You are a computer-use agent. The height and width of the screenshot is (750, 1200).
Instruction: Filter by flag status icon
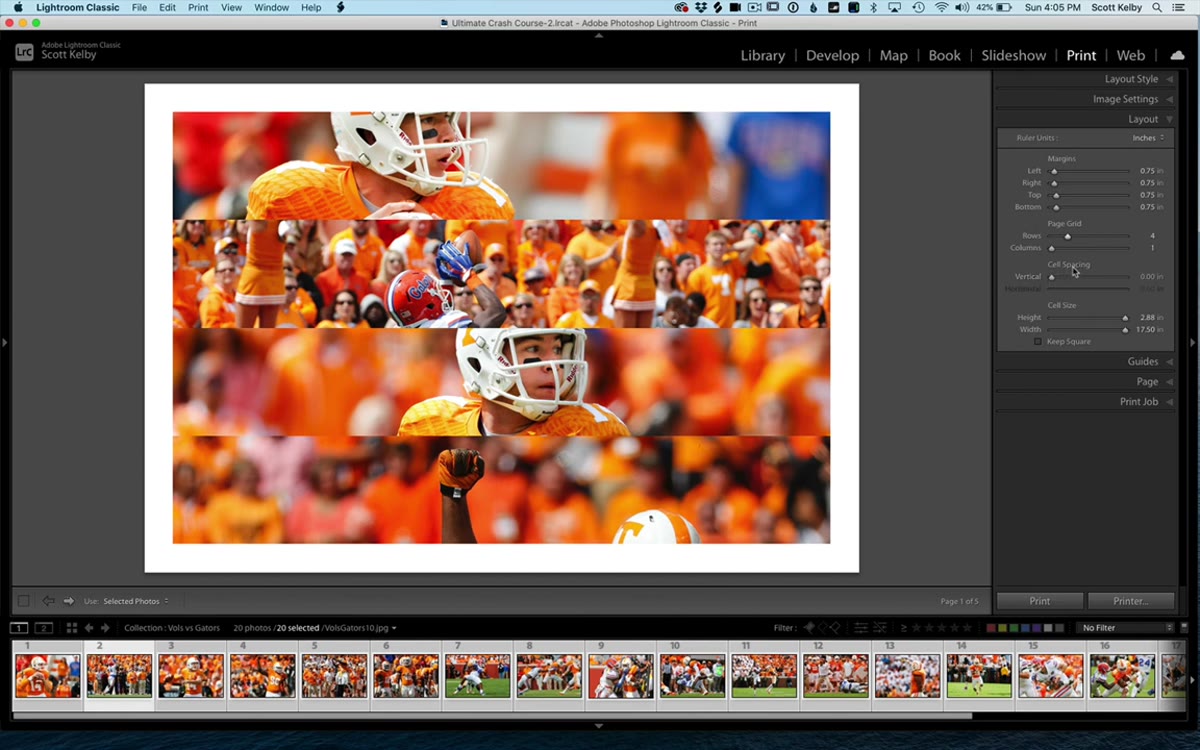coord(821,628)
